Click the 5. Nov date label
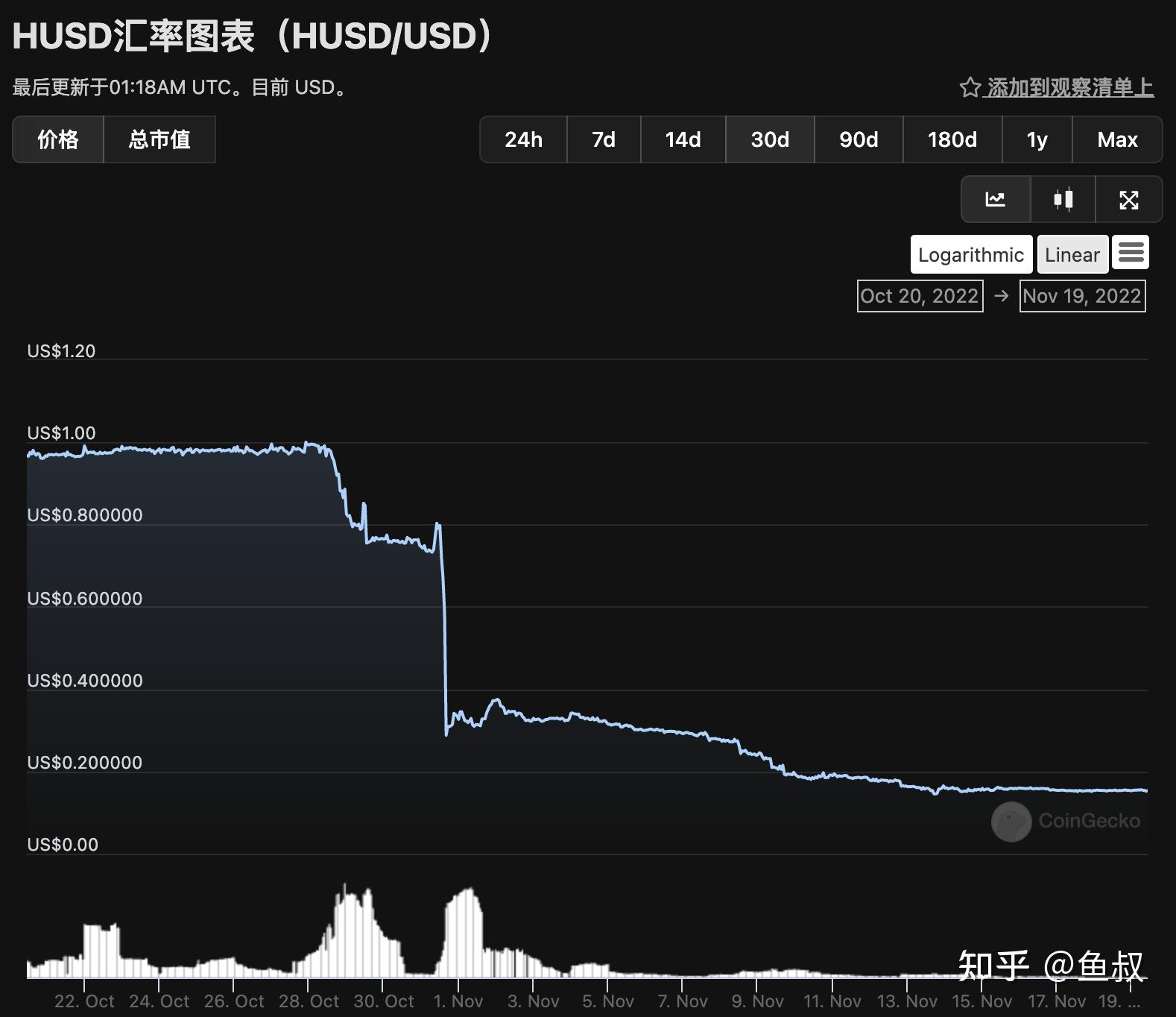The image size is (1176, 1017). tap(607, 1001)
